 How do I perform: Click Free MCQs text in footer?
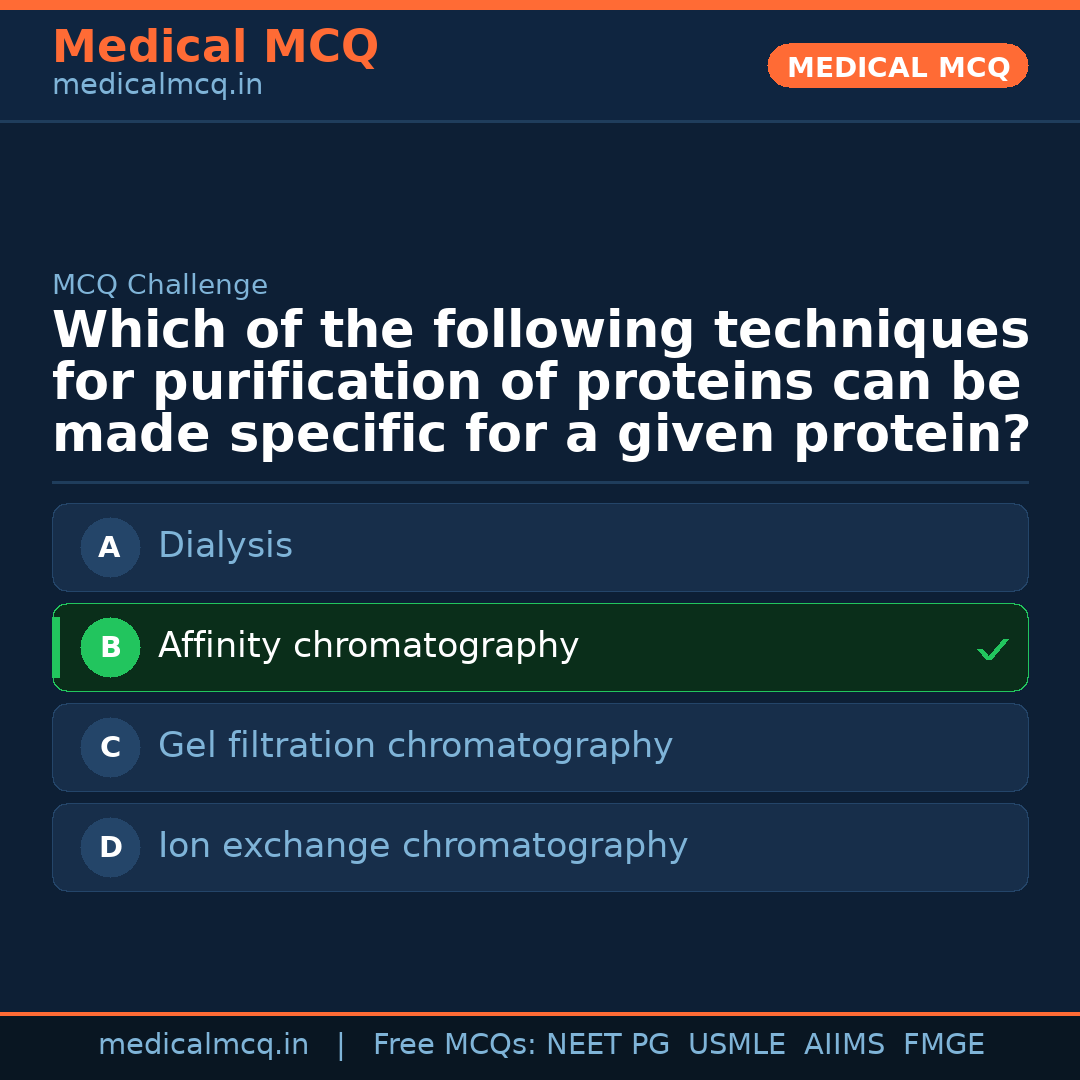pyautogui.click(x=454, y=1045)
